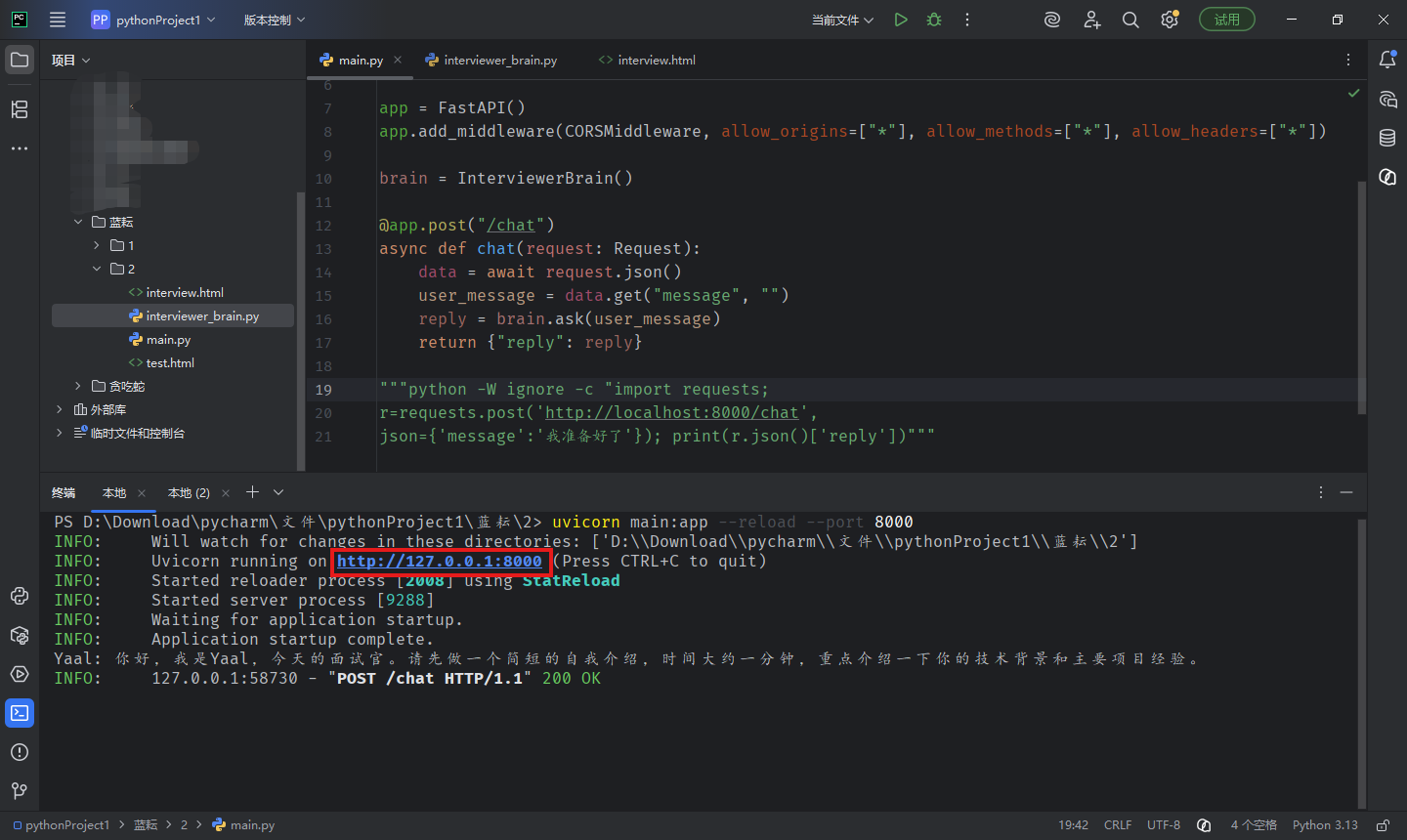Switch to the 本地 (2) terminal tab
The height and width of the screenshot is (840, 1407).
click(x=189, y=492)
